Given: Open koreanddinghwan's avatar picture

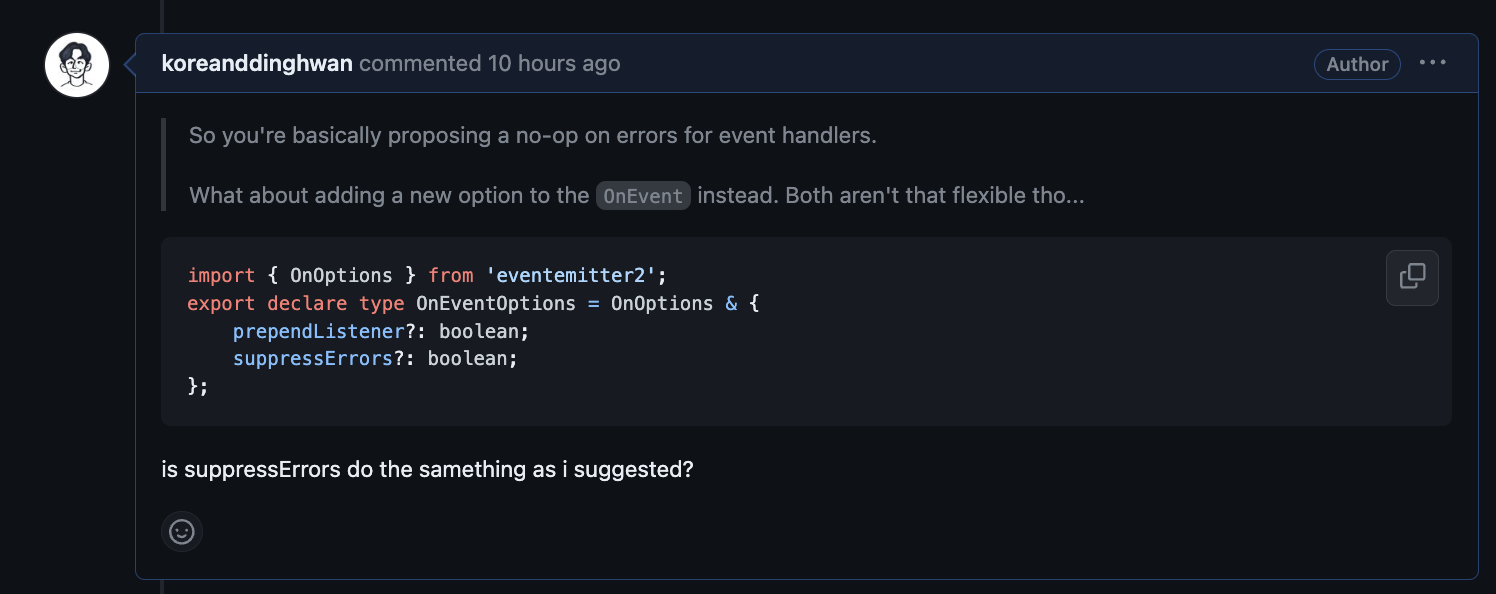Looking at the screenshot, I should 77,65.
